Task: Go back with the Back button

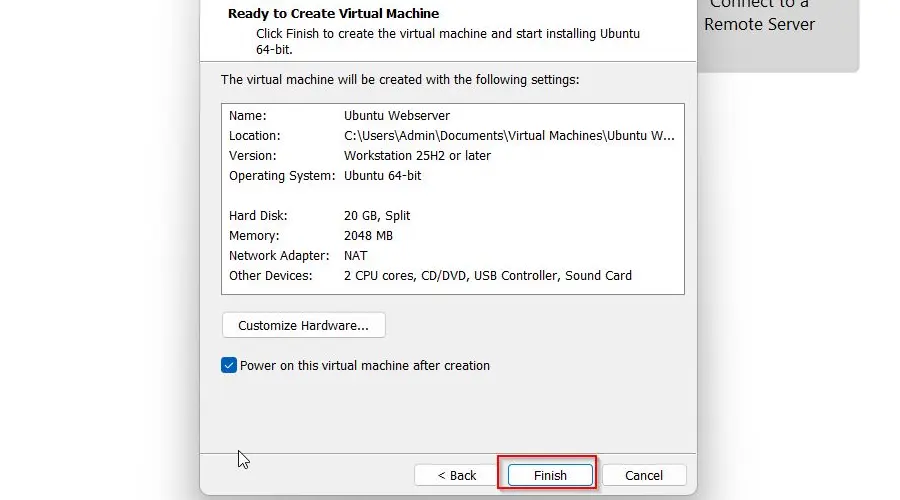Action: tap(455, 475)
